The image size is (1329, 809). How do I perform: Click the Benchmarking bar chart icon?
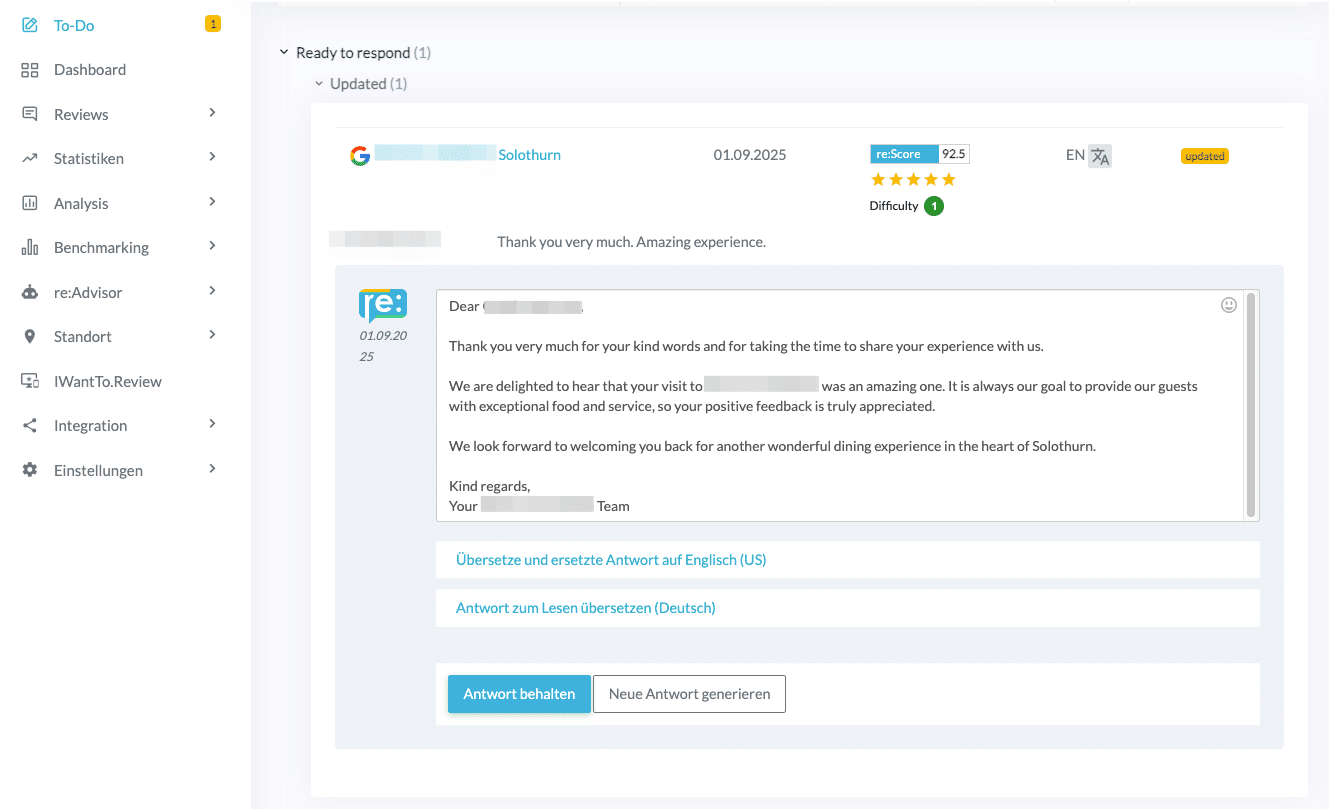(x=30, y=248)
